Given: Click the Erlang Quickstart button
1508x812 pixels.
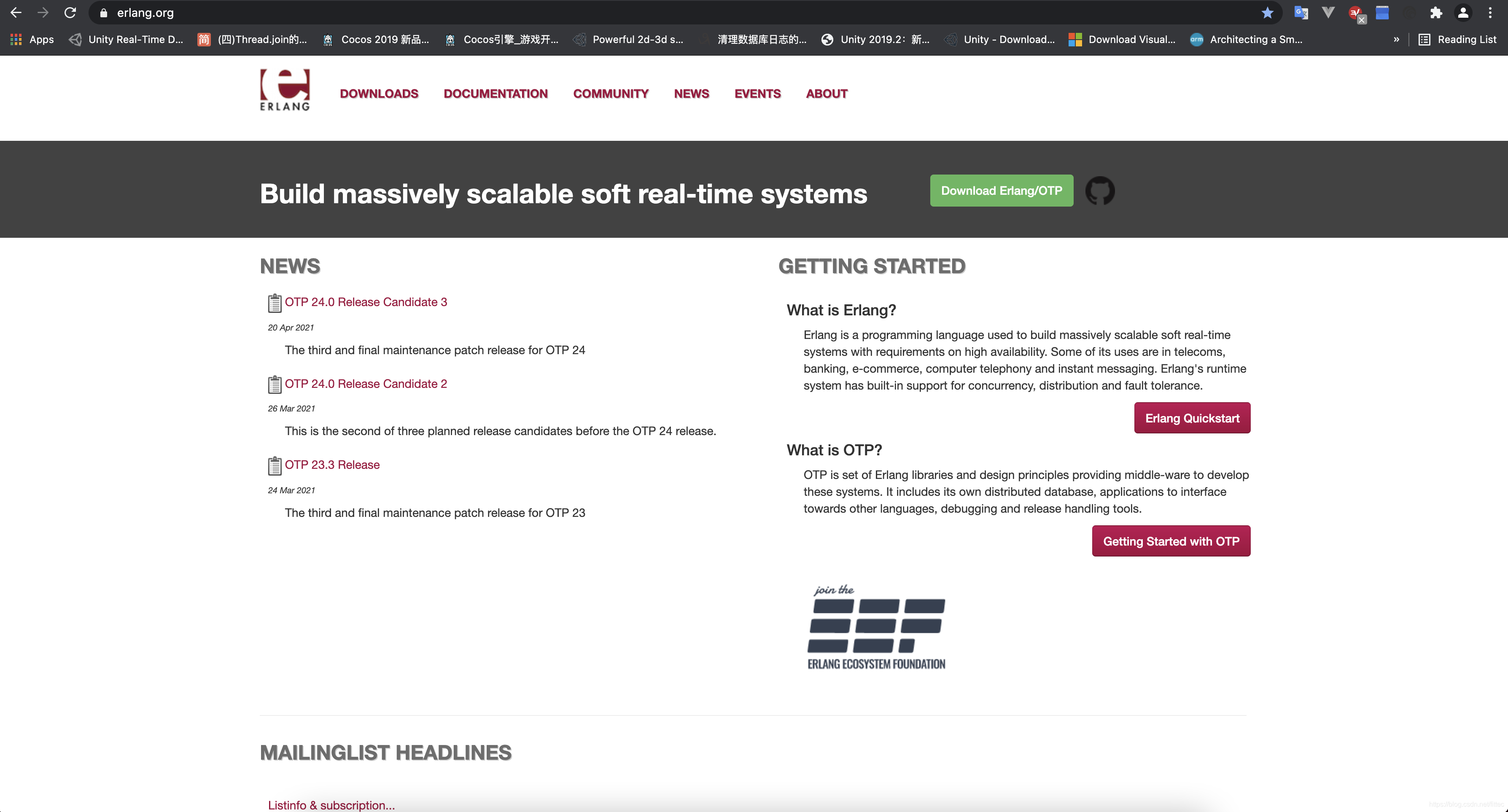Looking at the screenshot, I should coord(1192,418).
